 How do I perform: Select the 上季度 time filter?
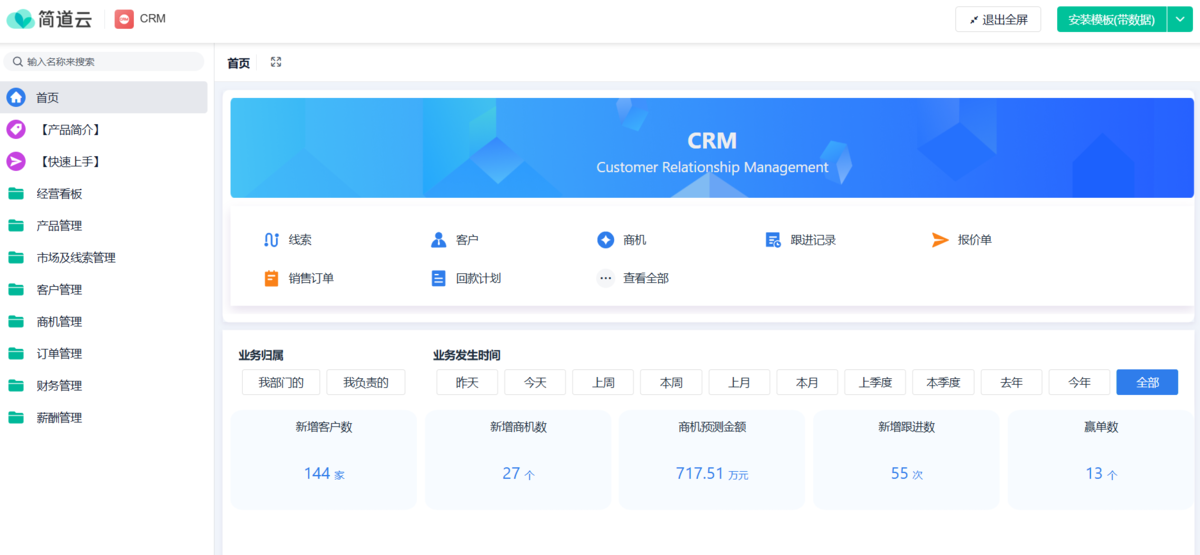pyautogui.click(x=875, y=382)
